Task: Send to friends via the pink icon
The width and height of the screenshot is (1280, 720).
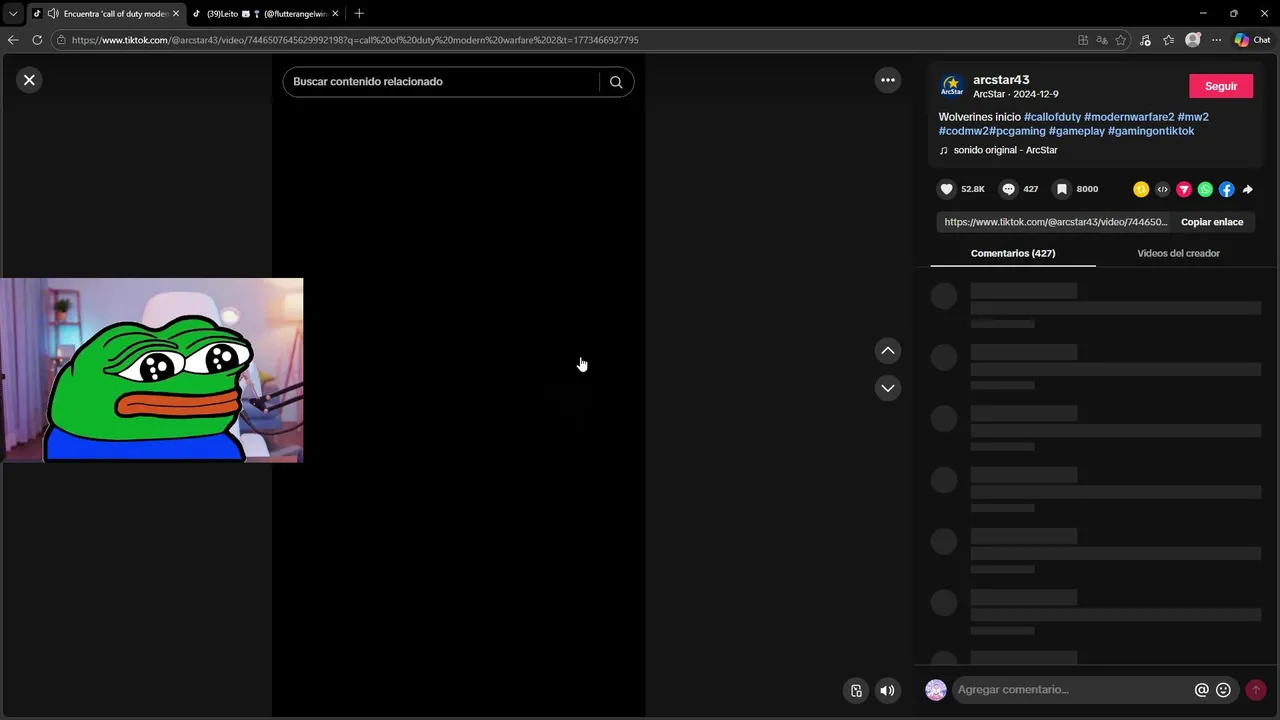Action: (1184, 189)
